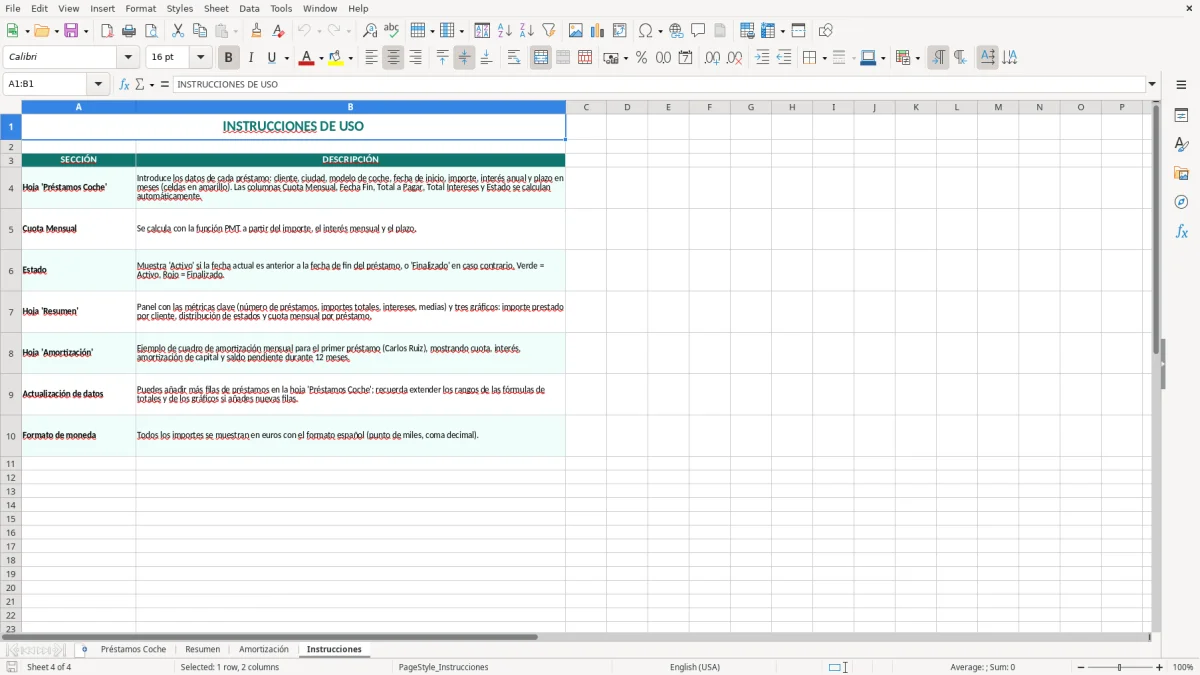
Task: Clone formatting with the paintbrush icon
Action: click(257, 31)
